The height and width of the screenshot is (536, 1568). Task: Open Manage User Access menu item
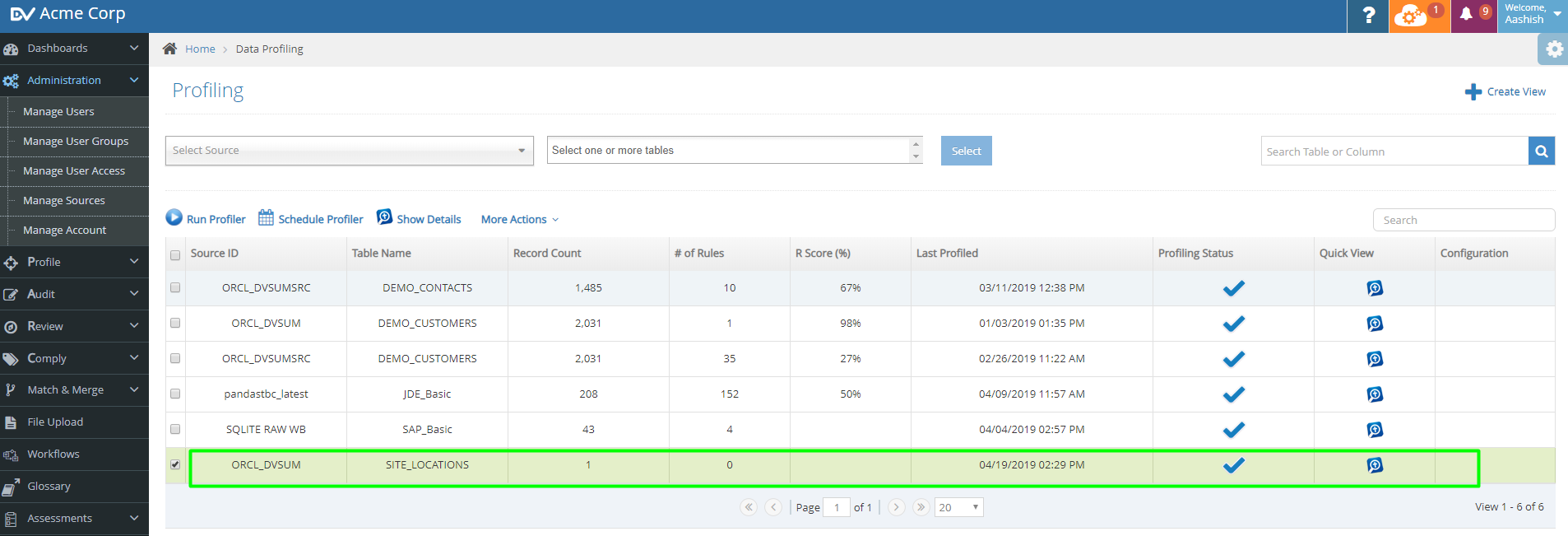coord(74,170)
